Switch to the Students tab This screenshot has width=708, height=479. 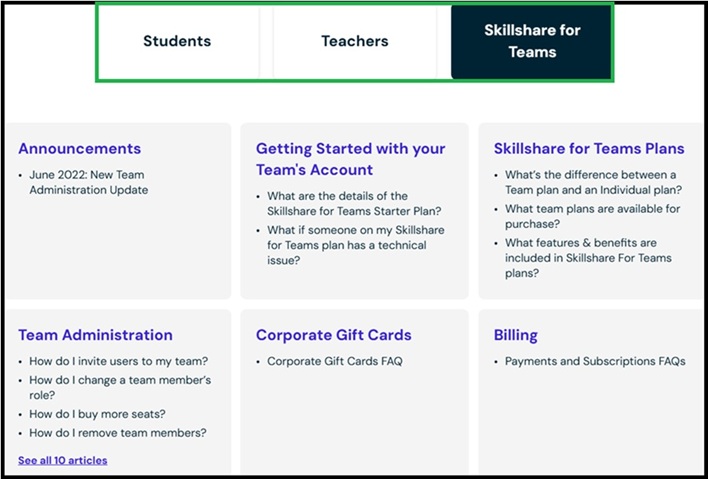[x=177, y=41]
